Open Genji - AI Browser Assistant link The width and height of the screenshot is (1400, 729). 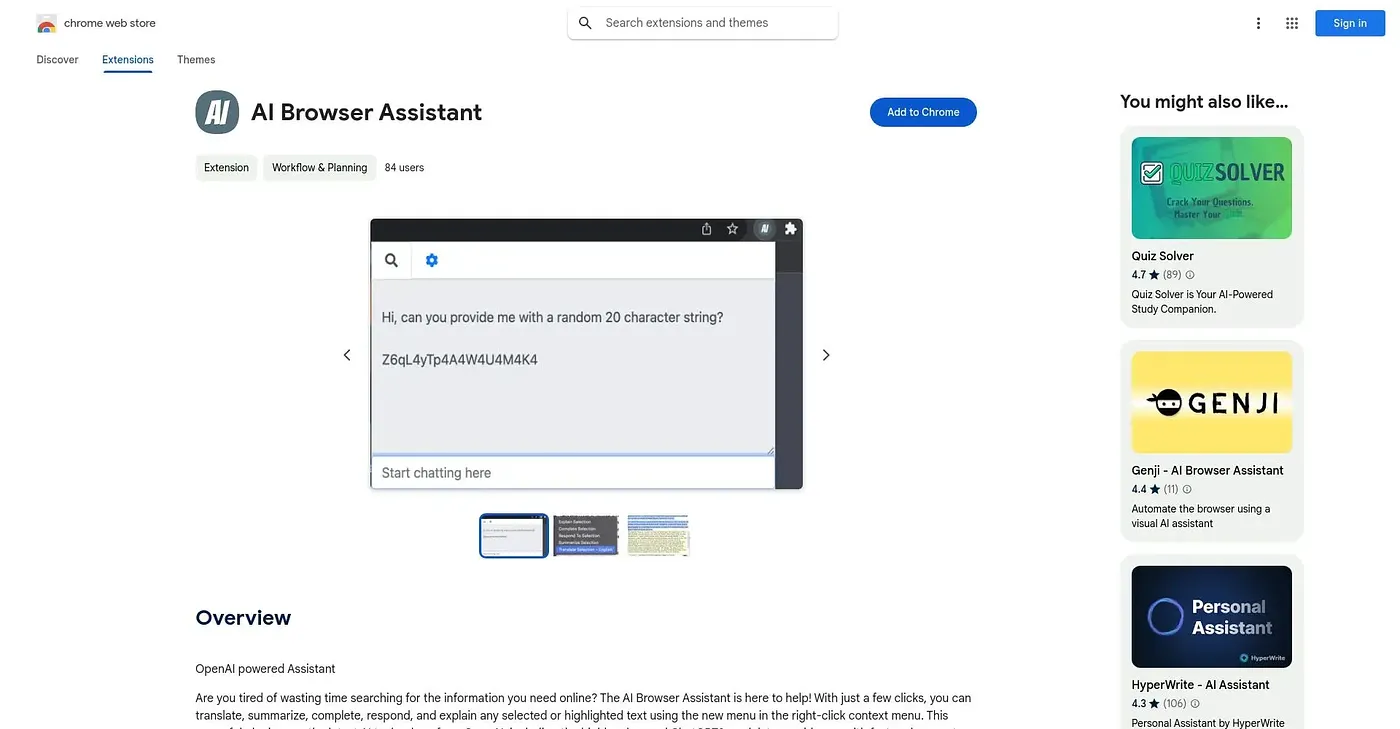click(1208, 470)
